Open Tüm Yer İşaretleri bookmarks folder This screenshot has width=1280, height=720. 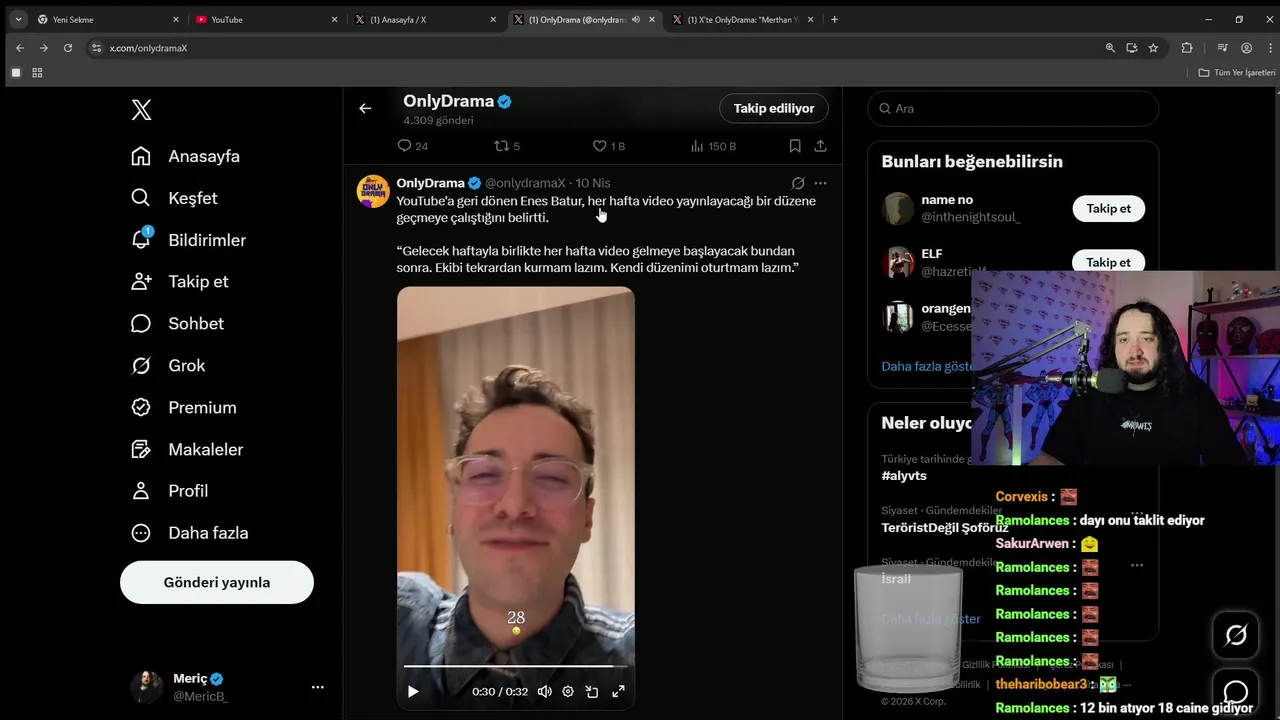(1237, 73)
